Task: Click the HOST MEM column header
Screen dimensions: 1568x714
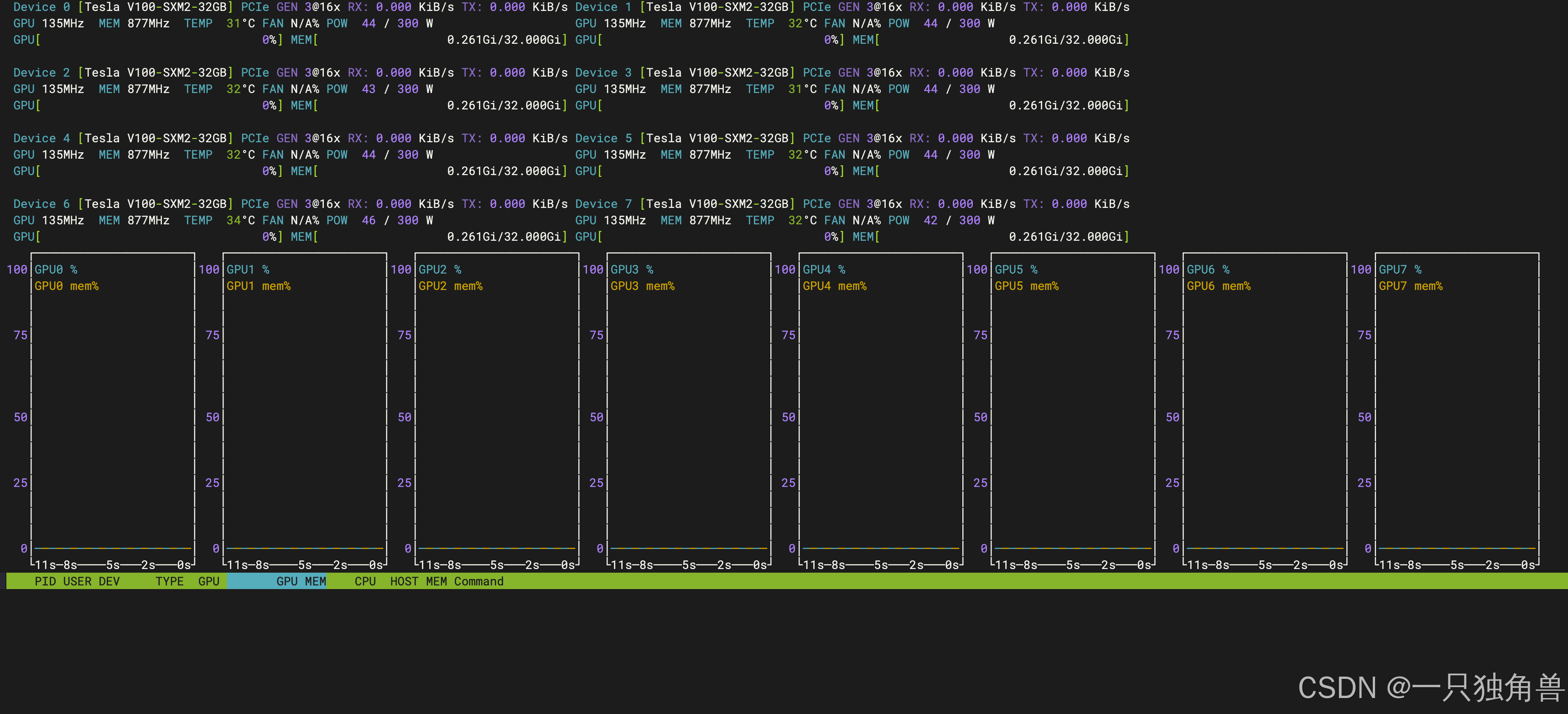Action: pos(418,581)
